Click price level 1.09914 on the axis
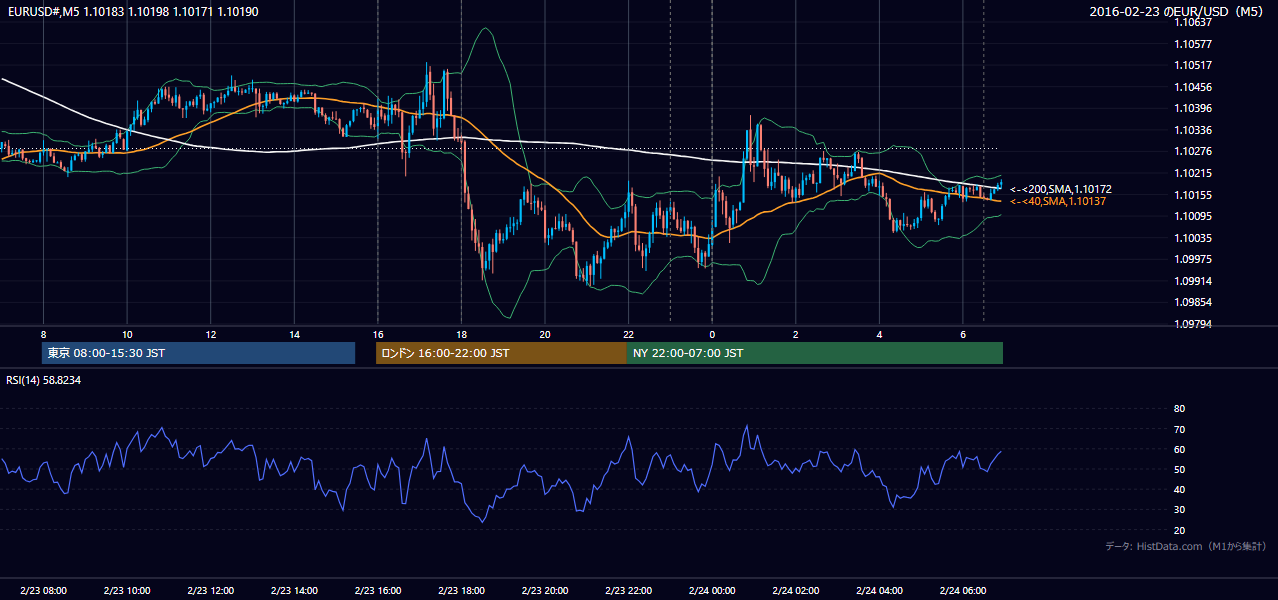Viewport: 1278px width, 600px height. pyautogui.click(x=1193, y=281)
